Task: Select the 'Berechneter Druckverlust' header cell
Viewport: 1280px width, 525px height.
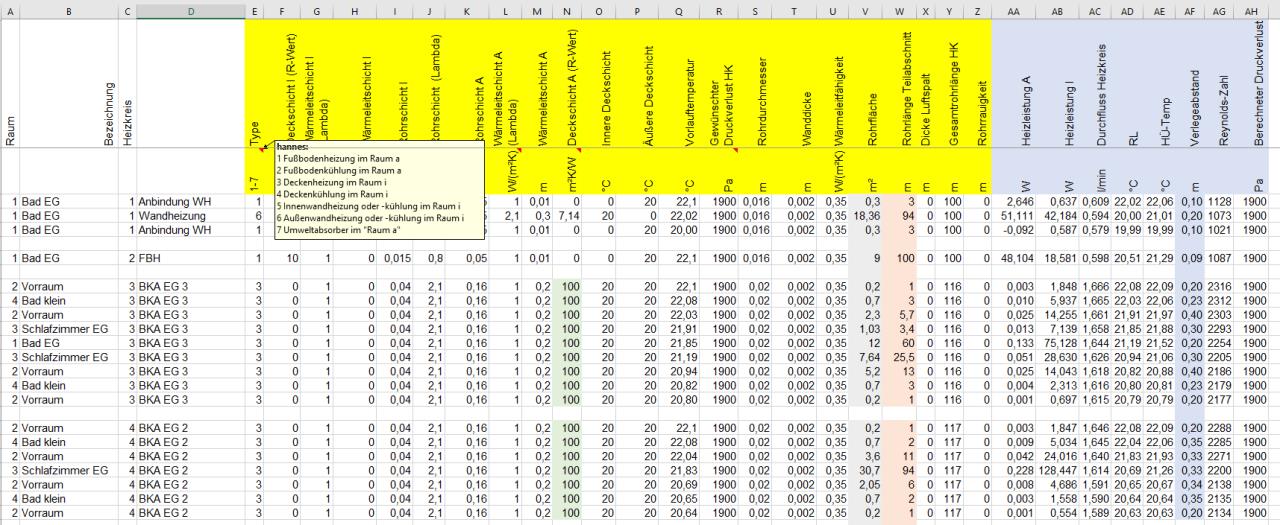Action: pos(1259,85)
